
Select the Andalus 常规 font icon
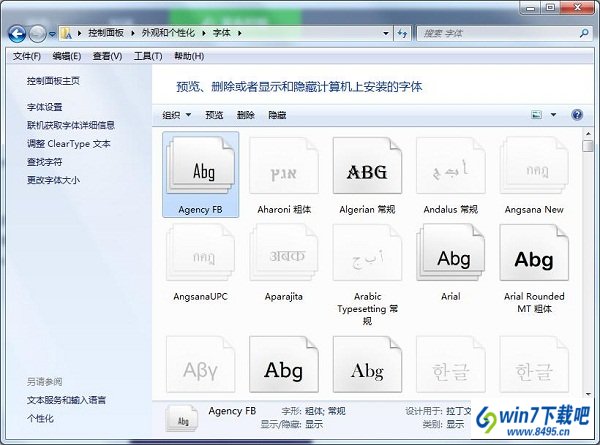tap(451, 166)
